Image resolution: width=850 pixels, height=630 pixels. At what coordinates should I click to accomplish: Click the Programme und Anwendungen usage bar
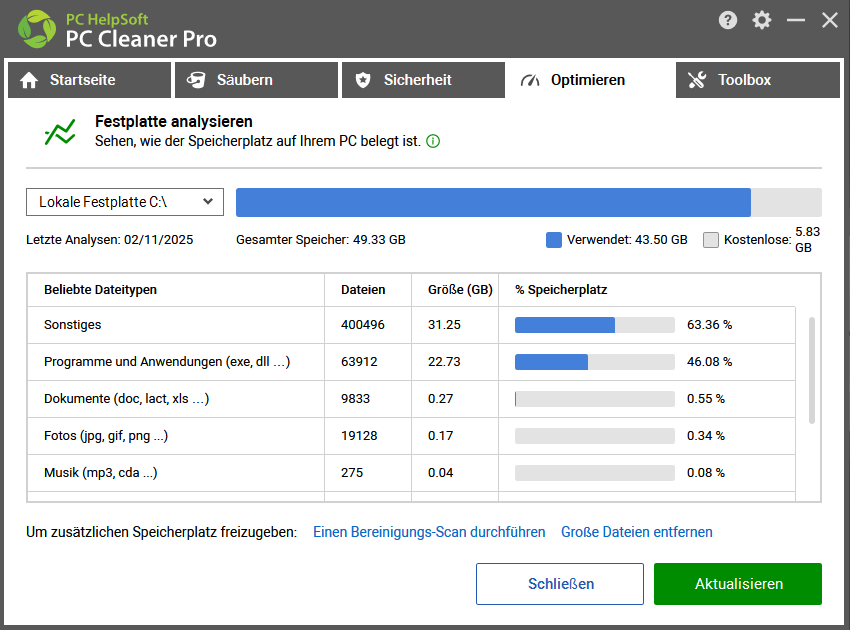pos(595,362)
